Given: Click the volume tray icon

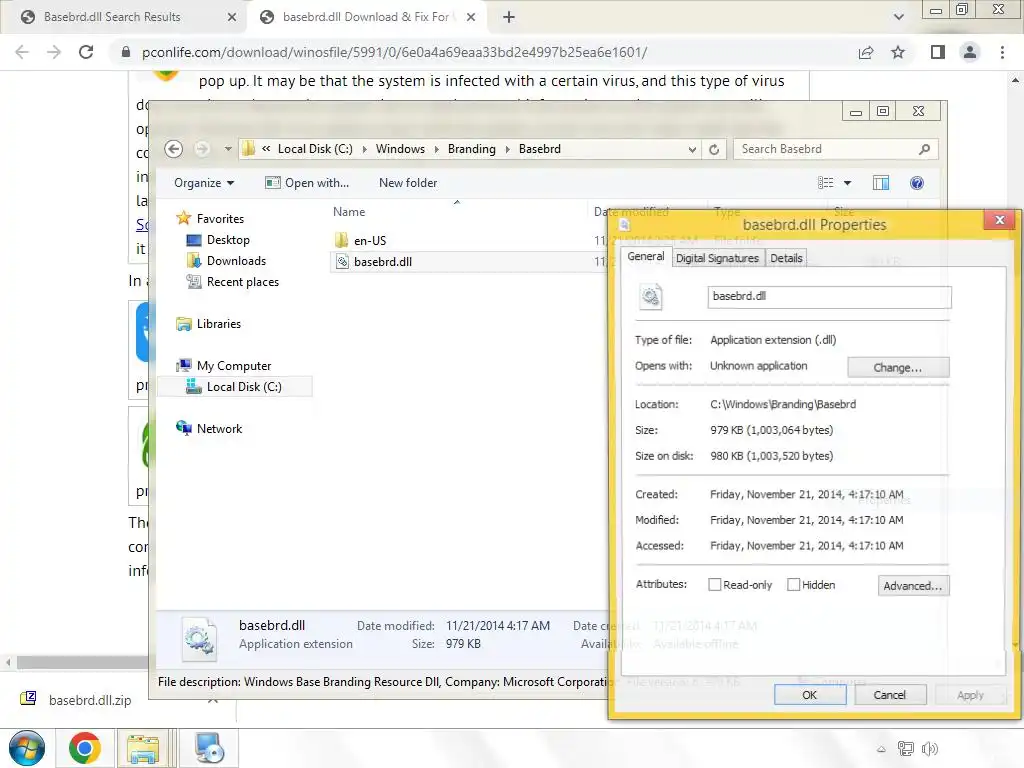Looking at the screenshot, I should coord(929,749).
